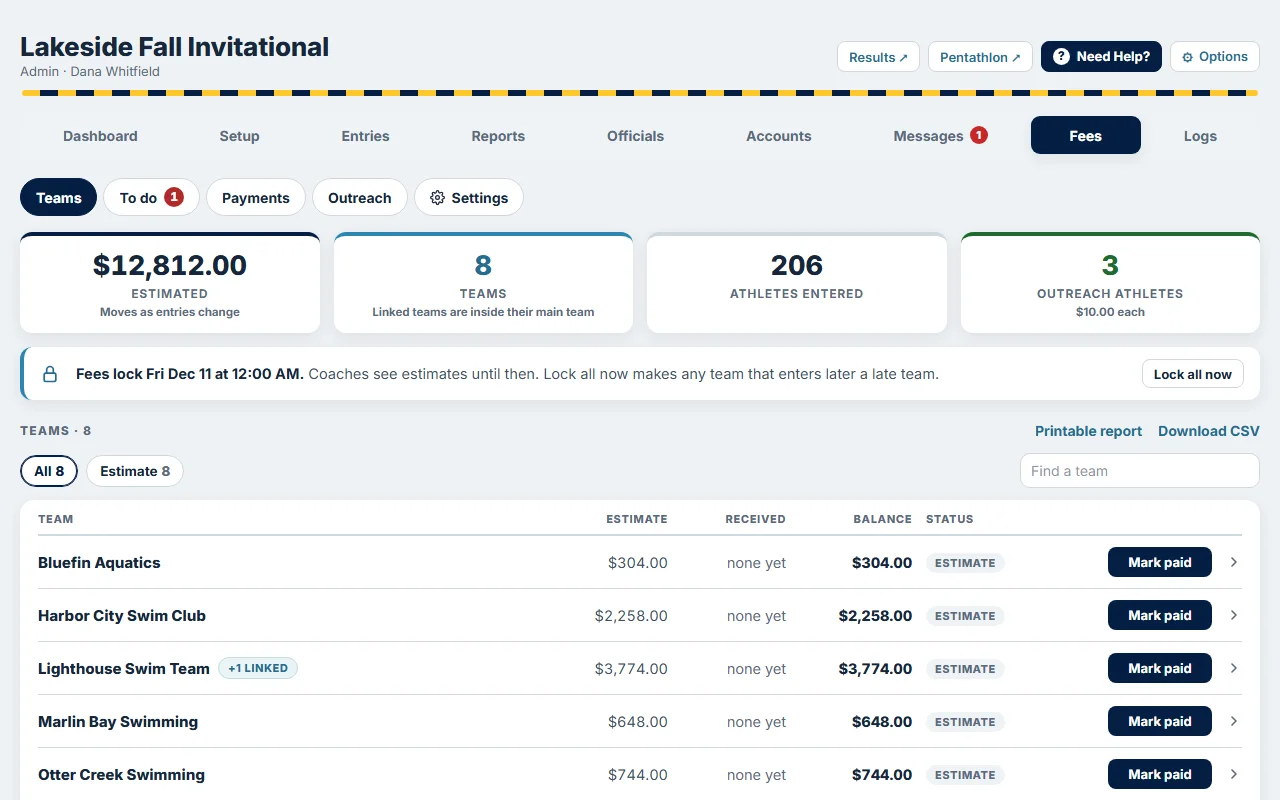The image size is (1280, 800).
Task: Click the Download CSV link
Action: (x=1209, y=431)
